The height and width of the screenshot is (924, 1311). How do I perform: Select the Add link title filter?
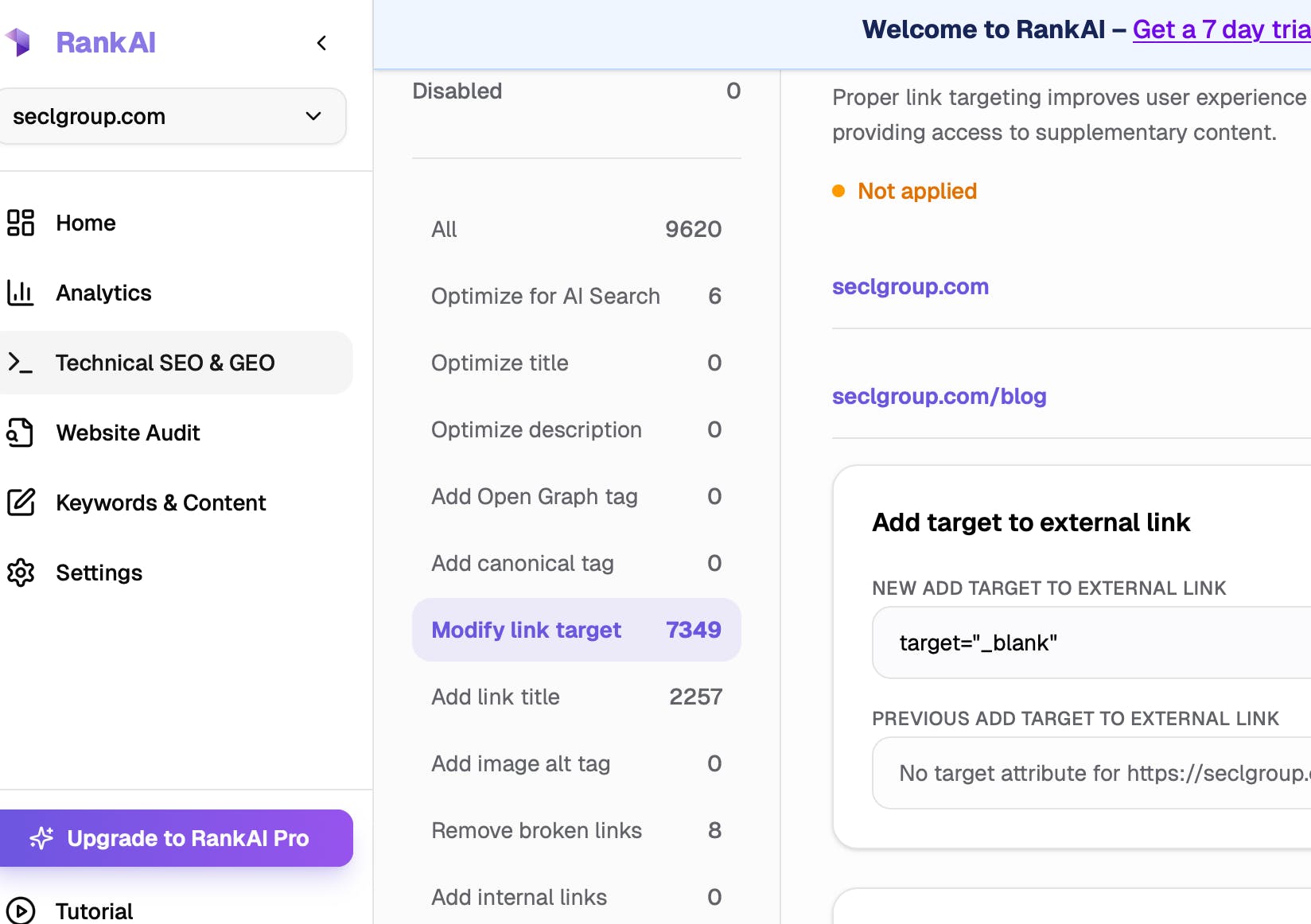tap(576, 697)
